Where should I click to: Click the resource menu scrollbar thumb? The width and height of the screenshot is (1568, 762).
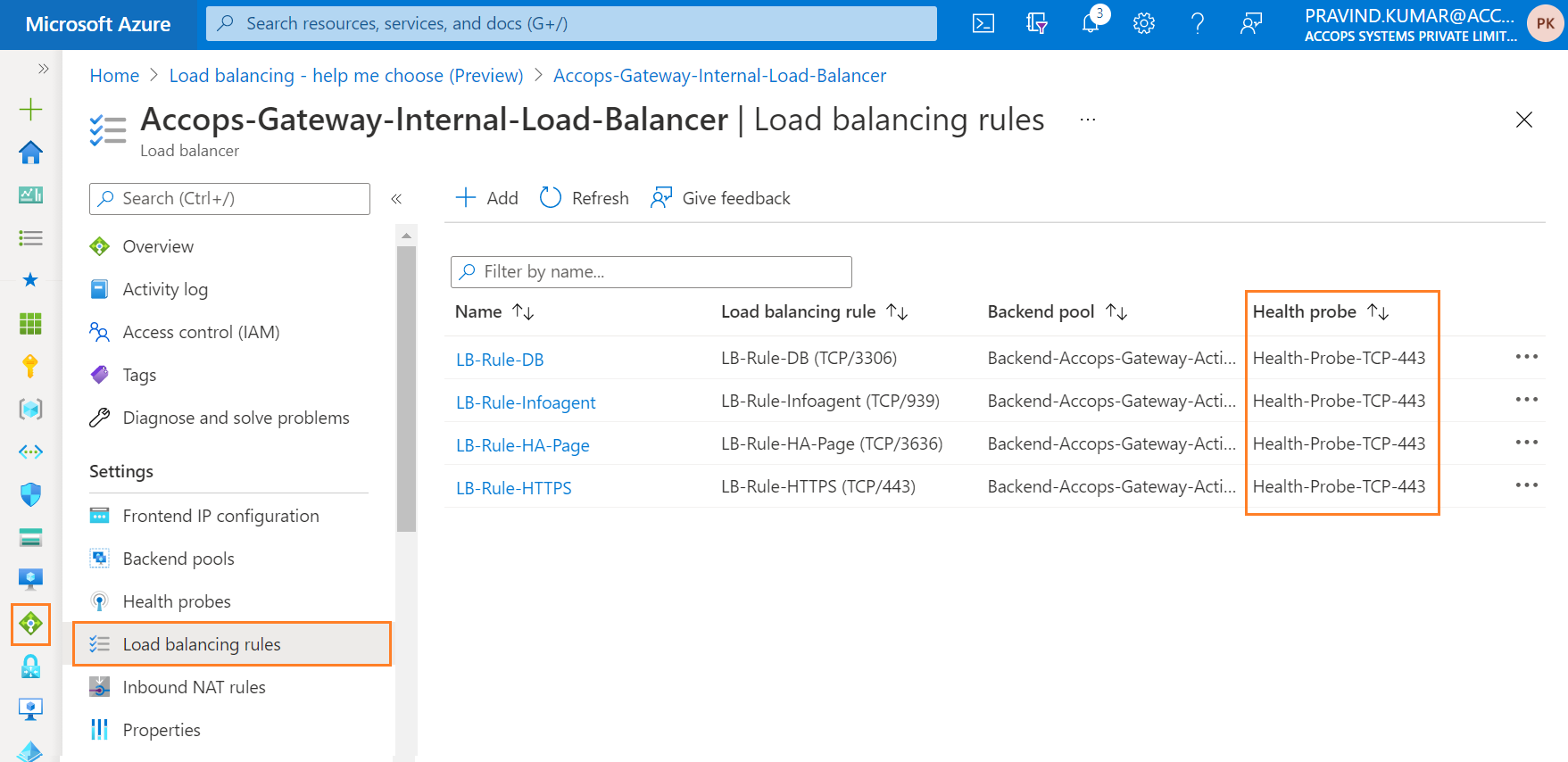click(406, 388)
